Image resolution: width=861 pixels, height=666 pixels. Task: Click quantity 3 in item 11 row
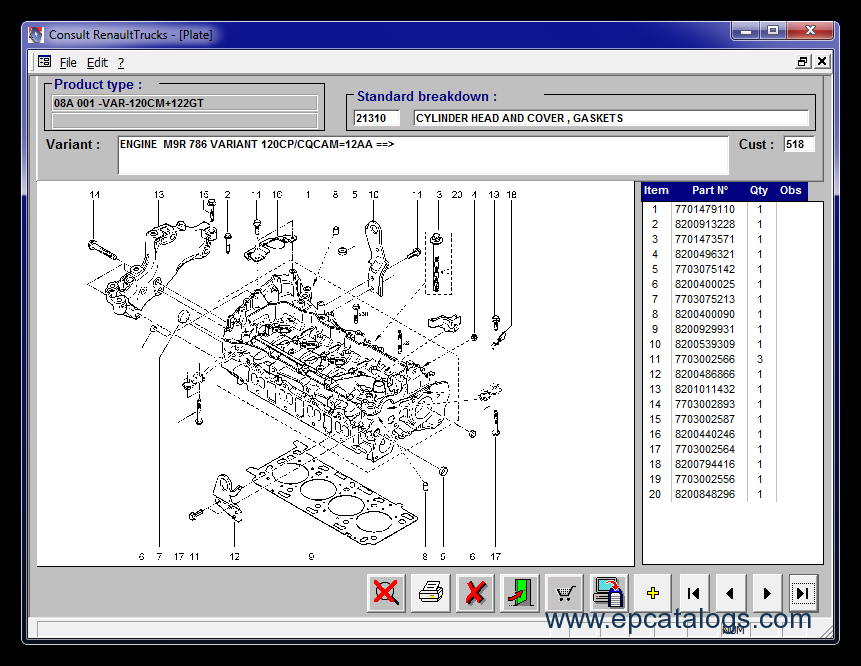760,359
